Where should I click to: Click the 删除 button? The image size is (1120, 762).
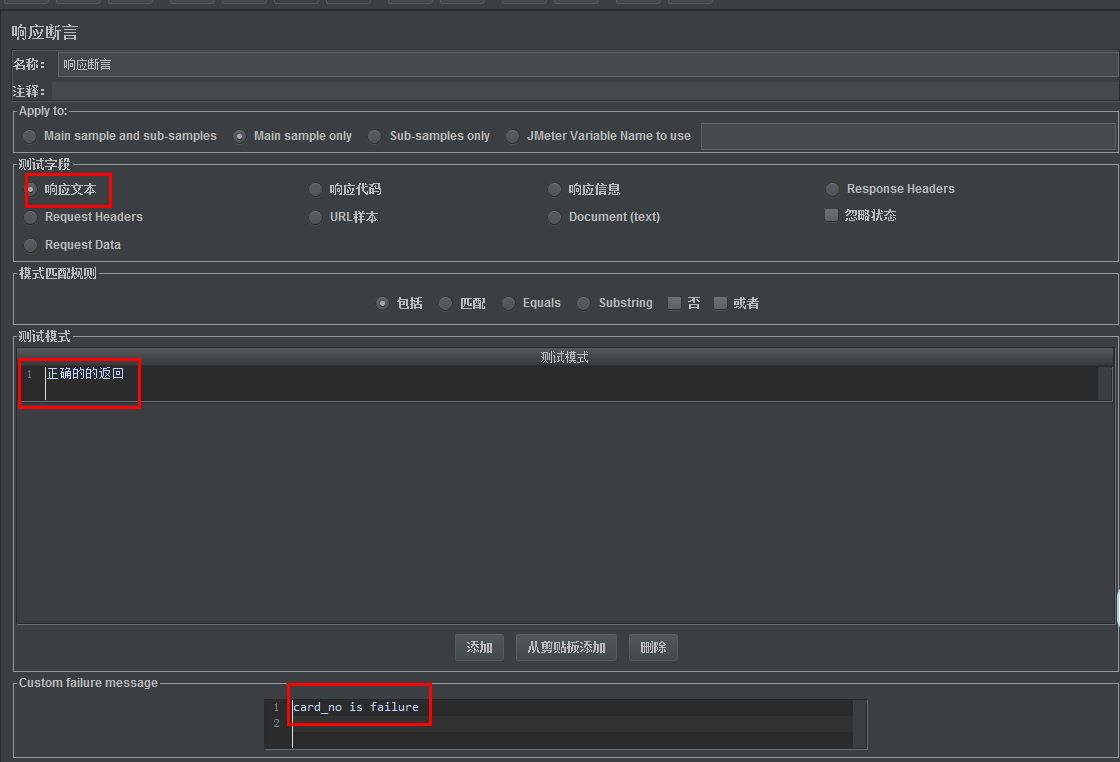pyautogui.click(x=654, y=647)
